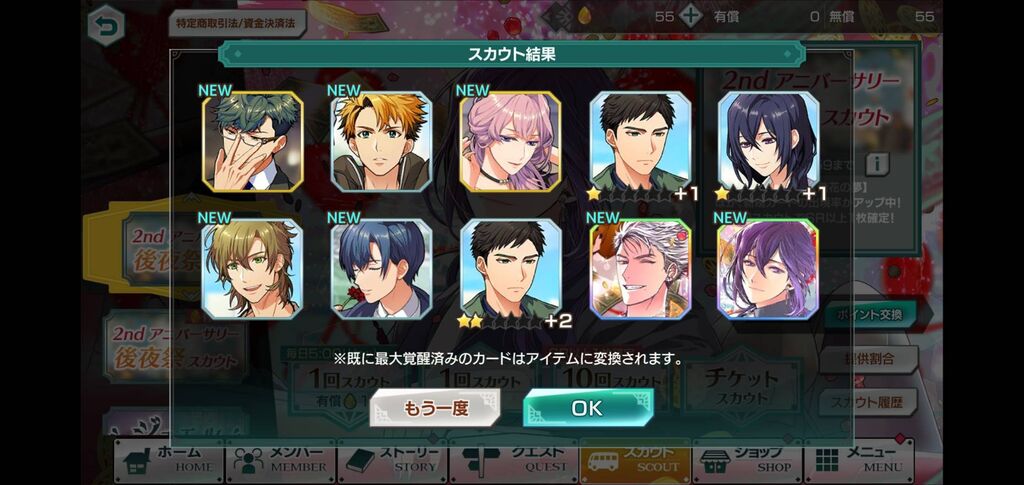1024x485 pixels.
Task: View the pink-haired character card
Action: click(510, 141)
